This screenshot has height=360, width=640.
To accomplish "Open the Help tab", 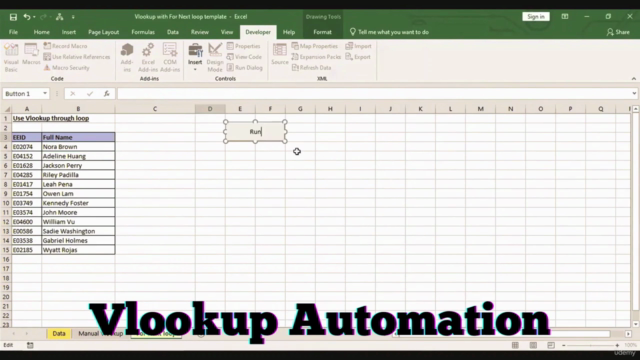I will [x=289, y=32].
